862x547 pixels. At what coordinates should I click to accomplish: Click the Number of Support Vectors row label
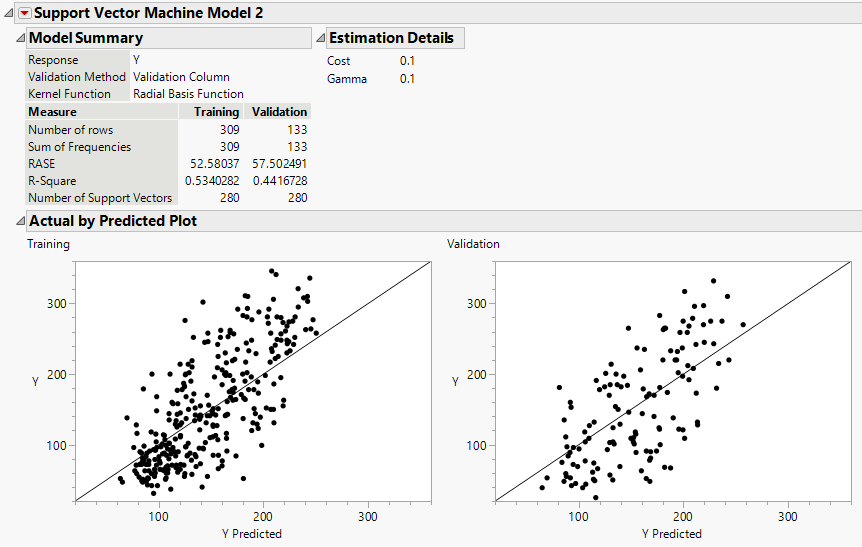[x=100, y=198]
